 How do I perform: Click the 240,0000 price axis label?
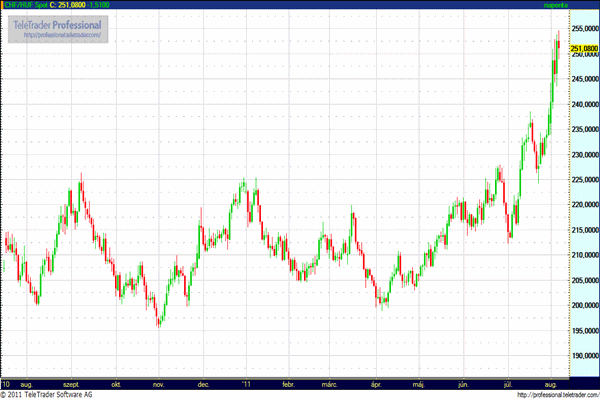[584, 105]
